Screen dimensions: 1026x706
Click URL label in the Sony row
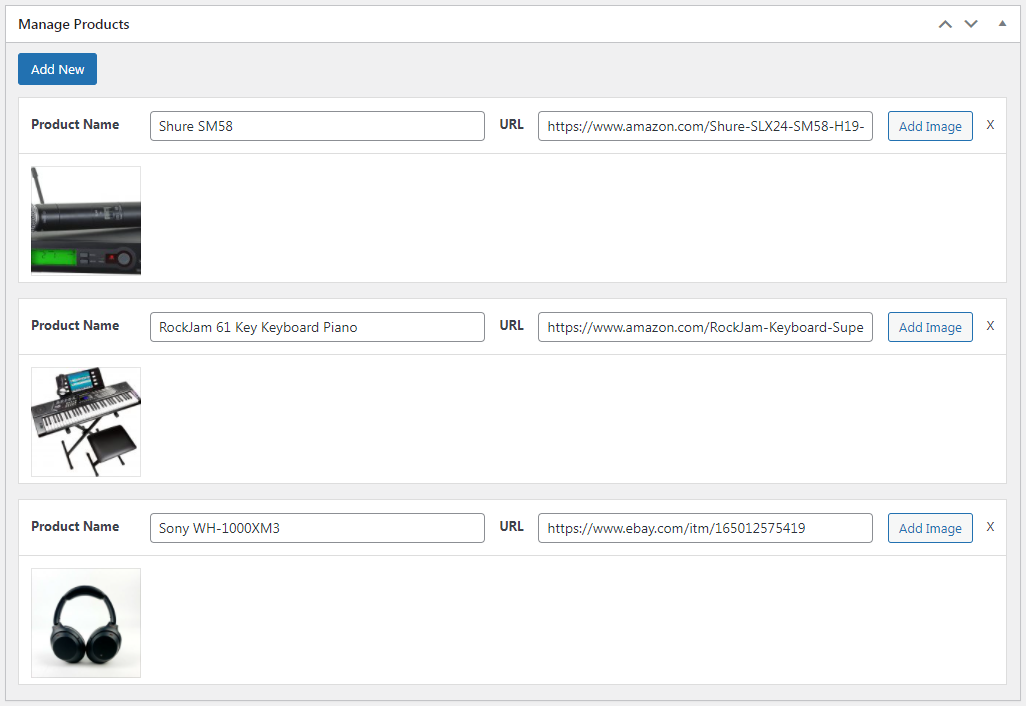coord(512,526)
